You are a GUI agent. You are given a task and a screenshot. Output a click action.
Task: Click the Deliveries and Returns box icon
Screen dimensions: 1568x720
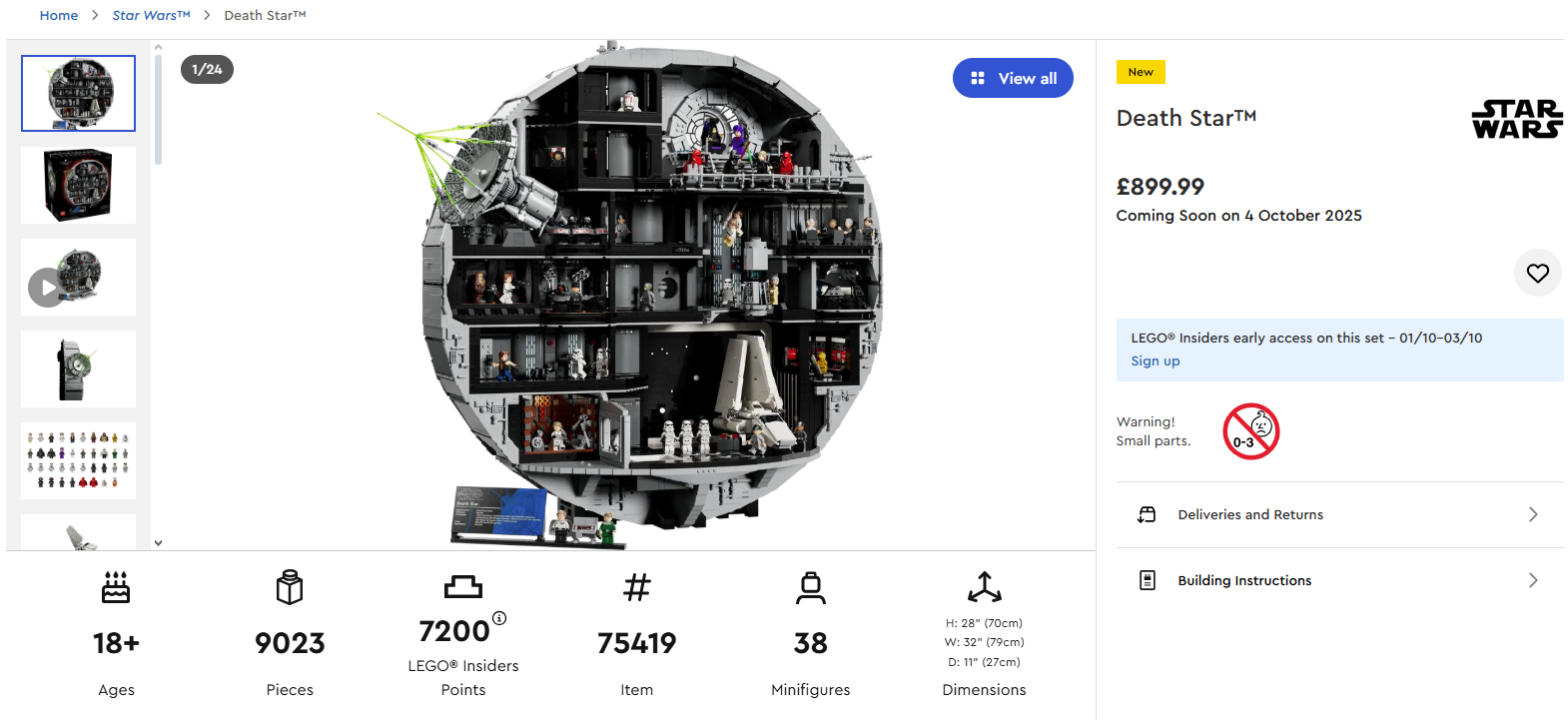click(1147, 514)
